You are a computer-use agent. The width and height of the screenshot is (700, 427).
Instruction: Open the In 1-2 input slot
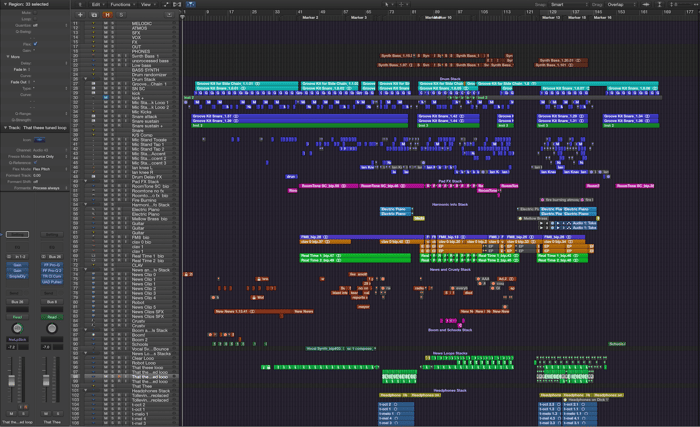pyautogui.click(x=21, y=256)
